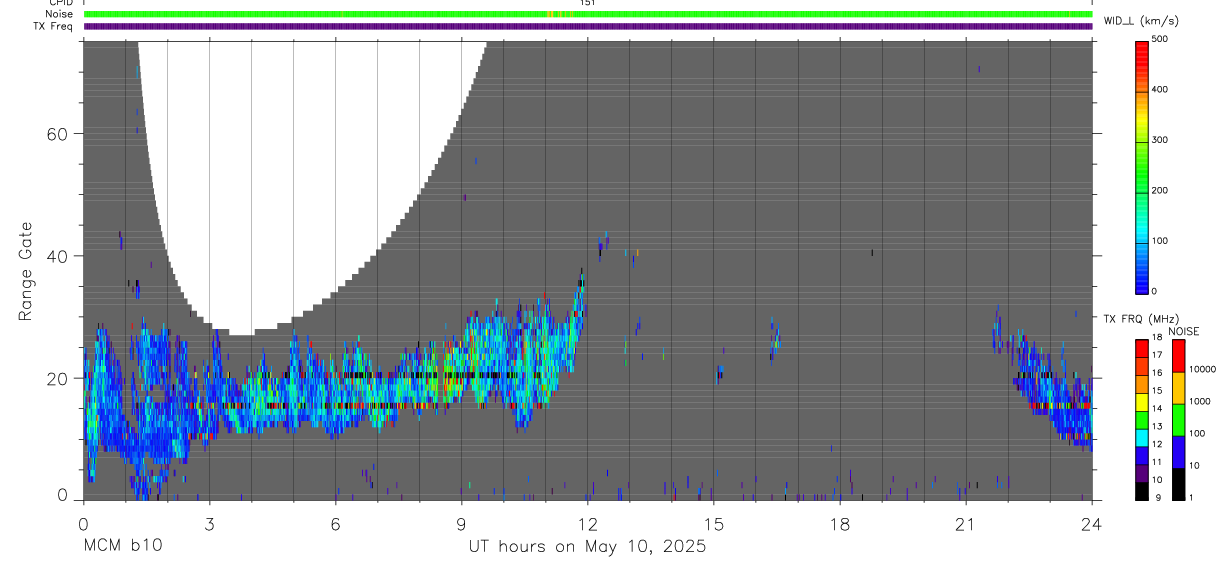
Task: Click the red 10000 block in NOISE legend
Action: pos(1178,356)
